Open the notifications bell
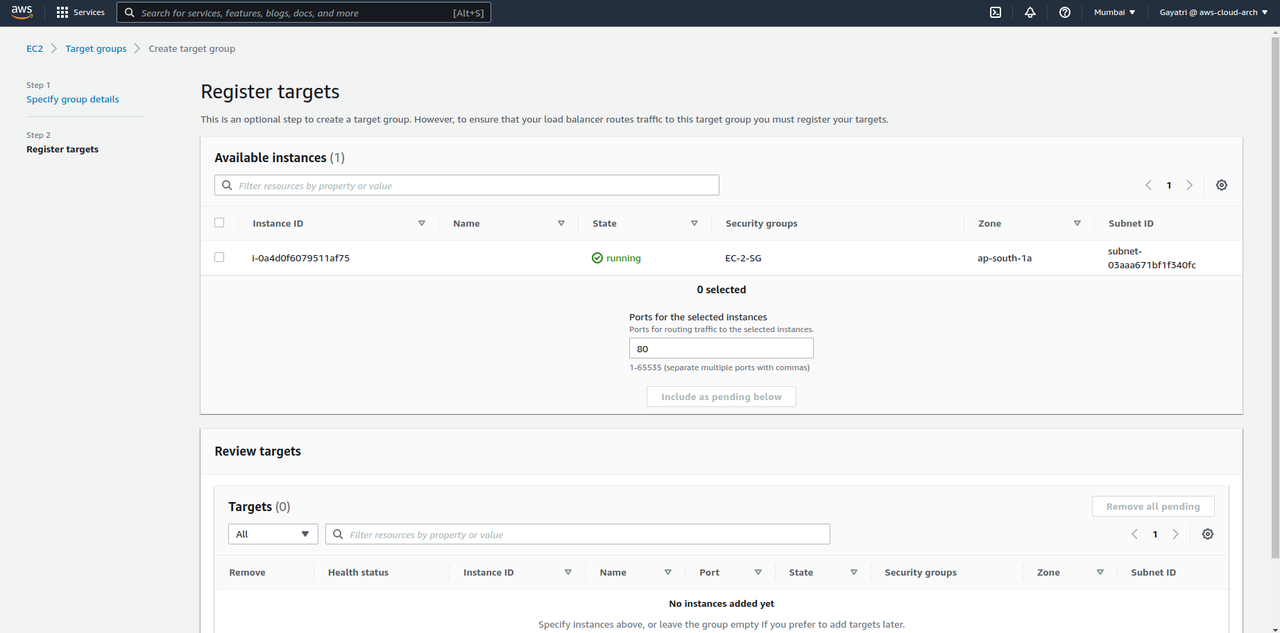Image resolution: width=1280 pixels, height=633 pixels. pyautogui.click(x=1030, y=13)
